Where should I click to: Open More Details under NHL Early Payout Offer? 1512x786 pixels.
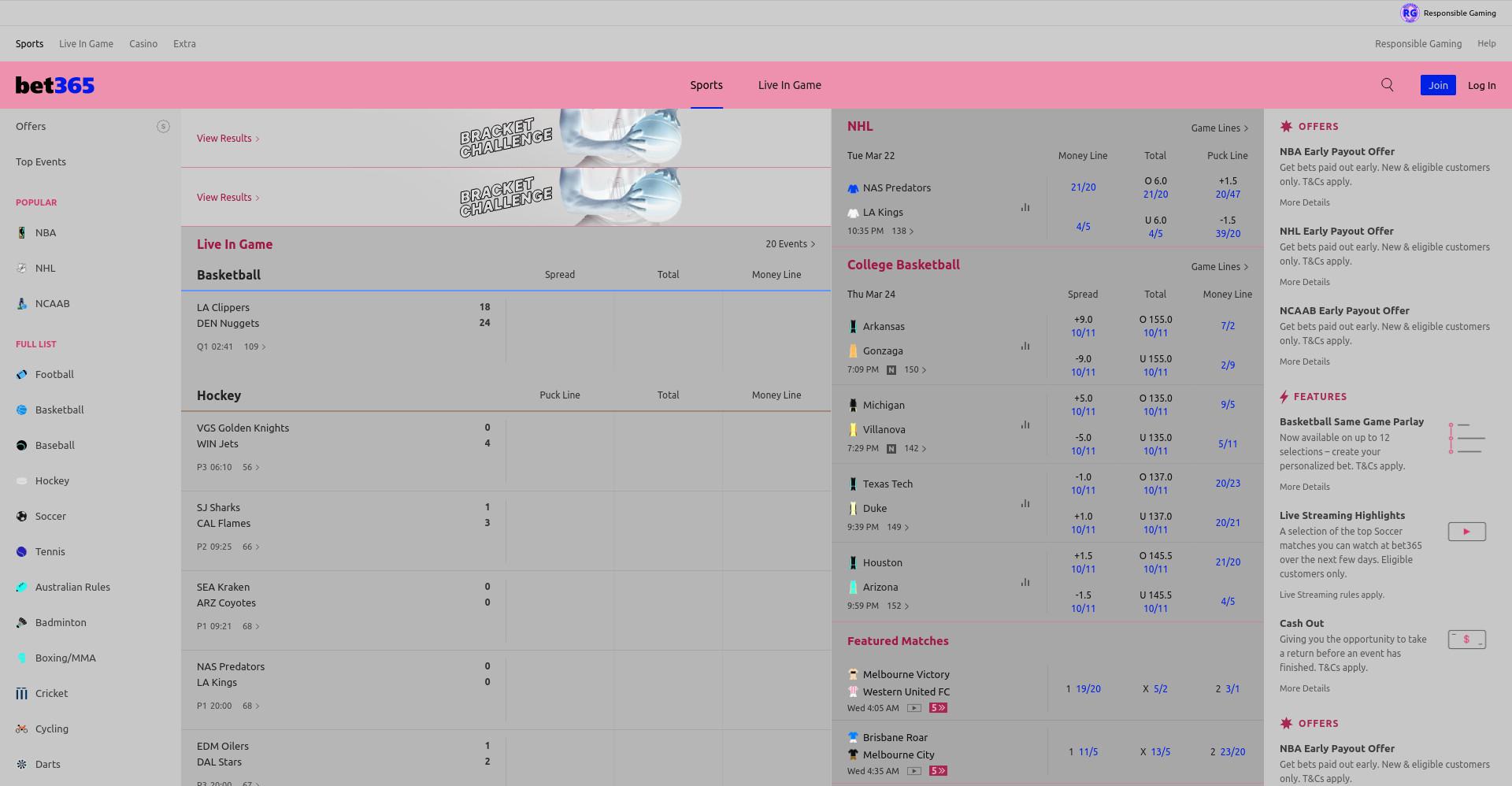pos(1304,282)
